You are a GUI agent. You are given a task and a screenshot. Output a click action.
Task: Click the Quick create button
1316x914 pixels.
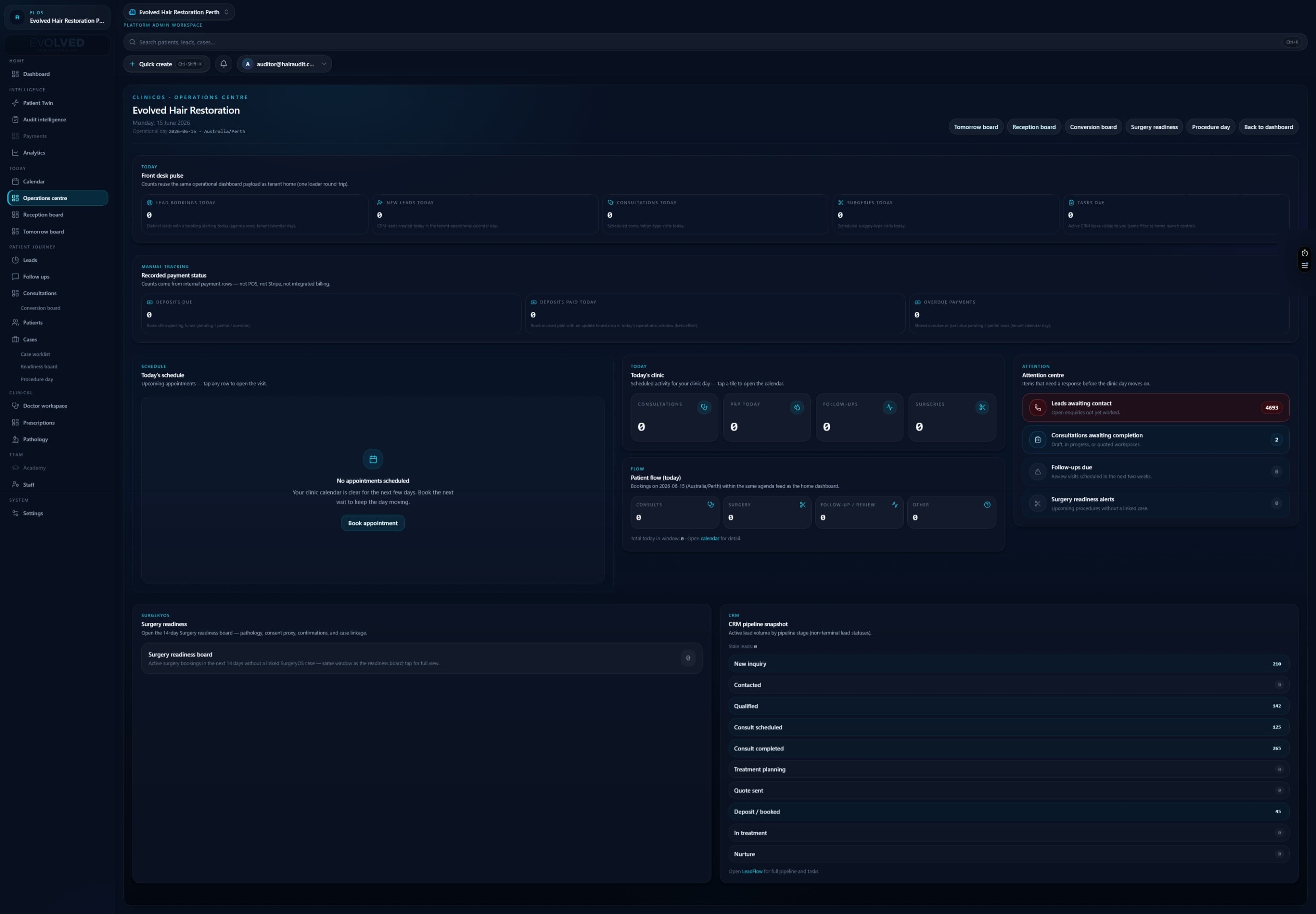tap(166, 64)
